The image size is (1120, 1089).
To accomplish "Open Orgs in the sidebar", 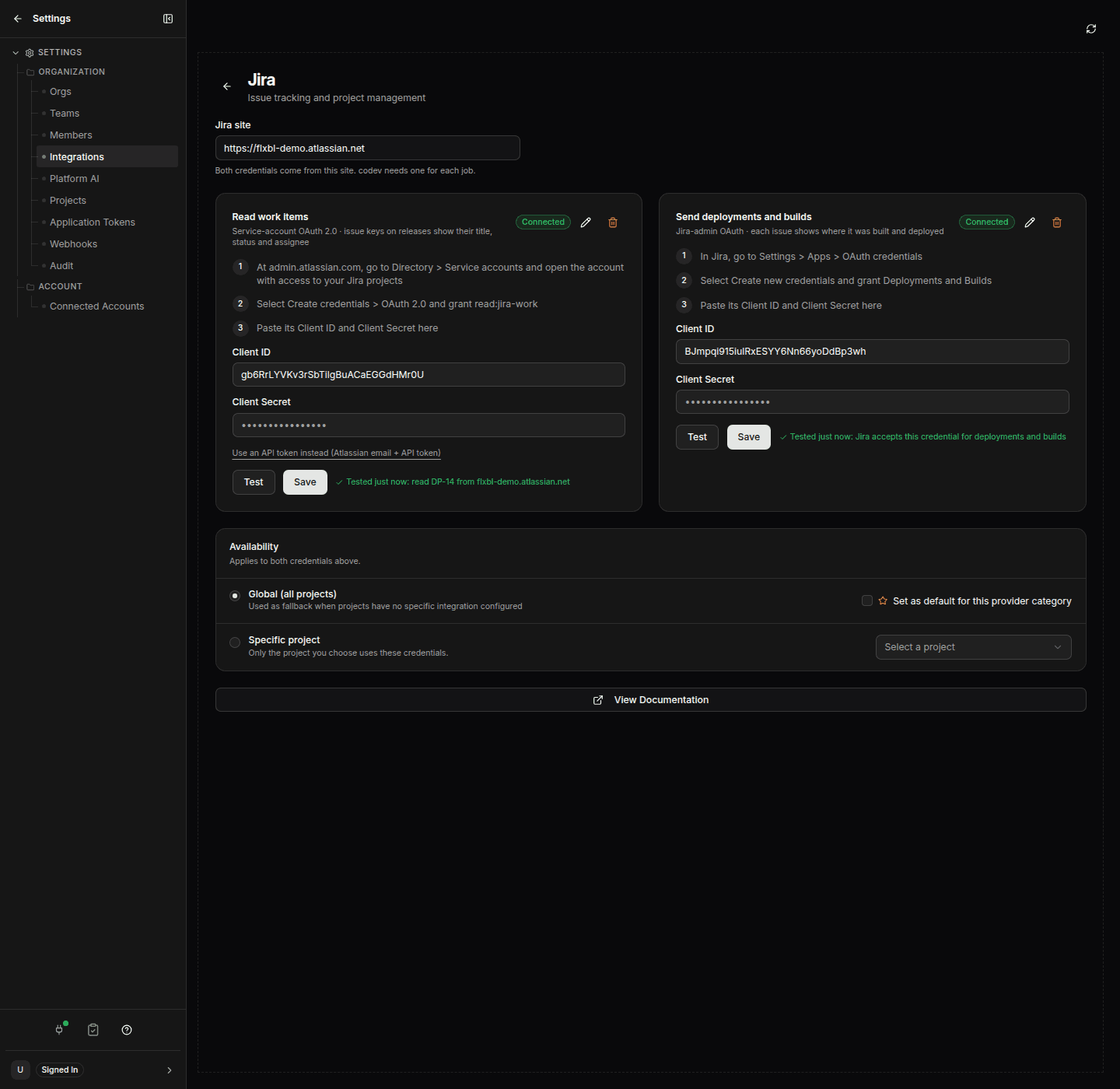I will coord(61,92).
